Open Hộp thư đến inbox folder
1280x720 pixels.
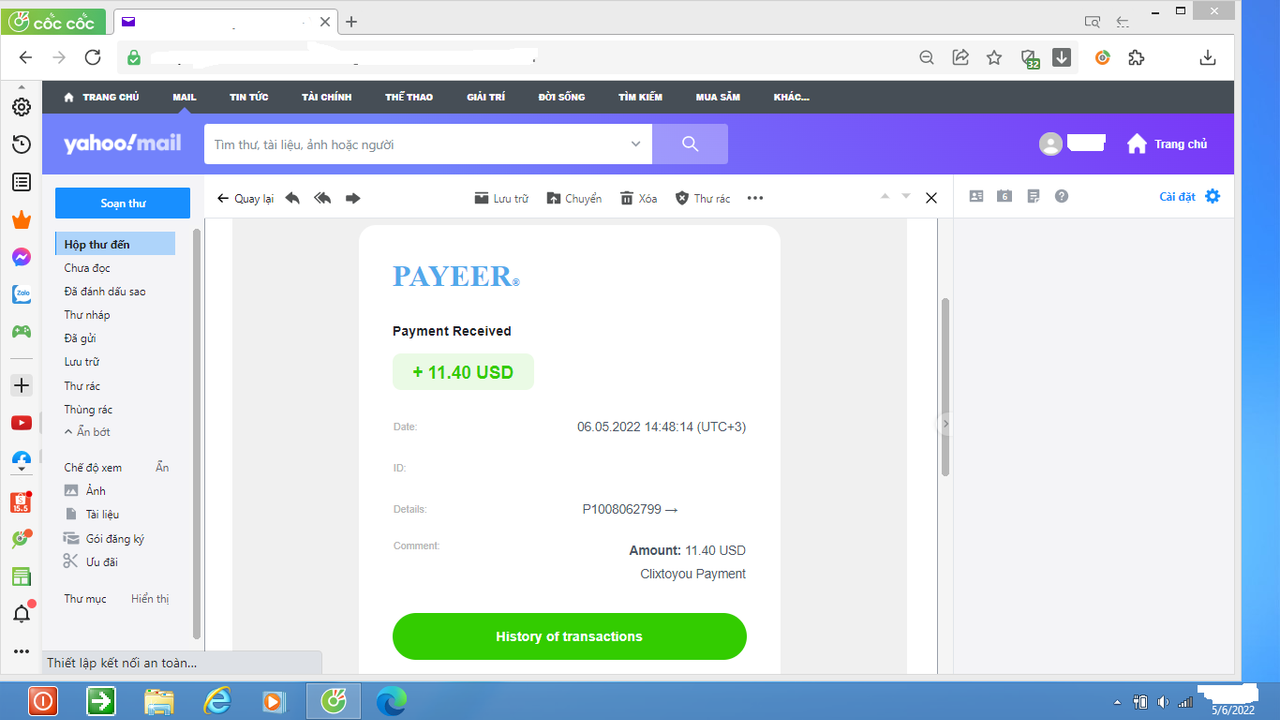(115, 244)
